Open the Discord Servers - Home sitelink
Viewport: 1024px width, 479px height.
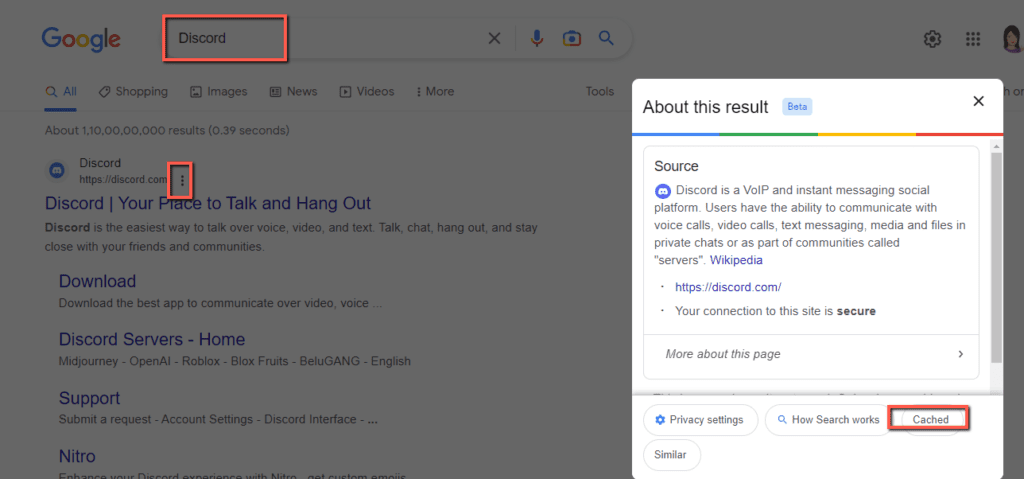[x=152, y=340]
